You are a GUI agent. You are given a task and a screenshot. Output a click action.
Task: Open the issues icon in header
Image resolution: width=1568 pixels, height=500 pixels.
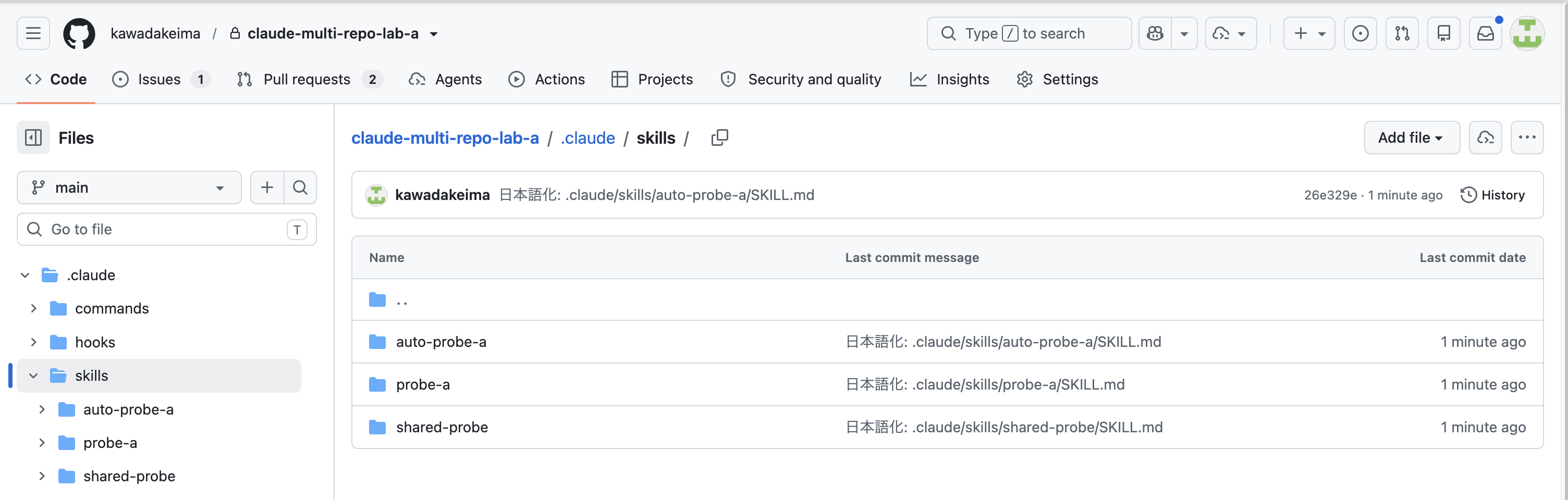[x=1360, y=33]
